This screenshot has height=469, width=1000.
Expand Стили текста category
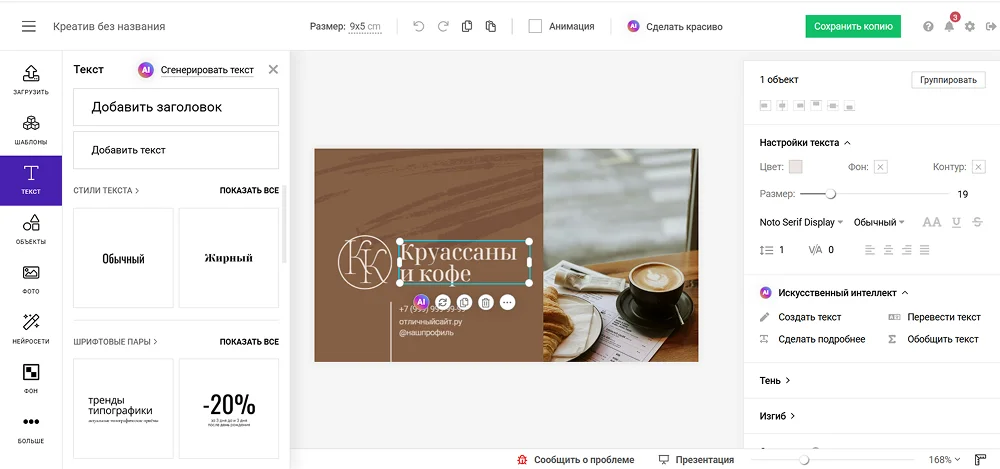[107, 190]
